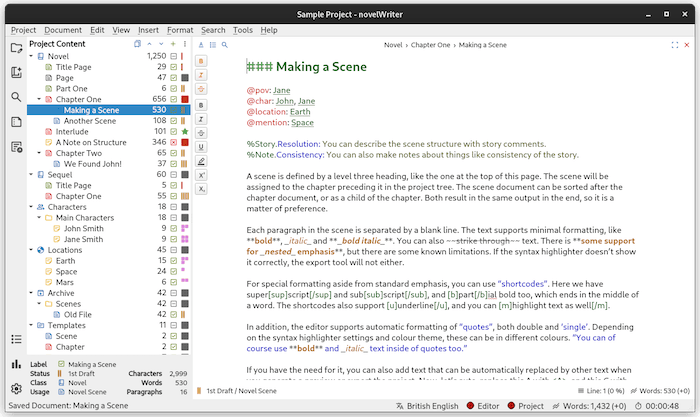Viewport: 700px width, 417px height.
Task: Open the Build Manuscript tool icon
Action: coord(17,147)
